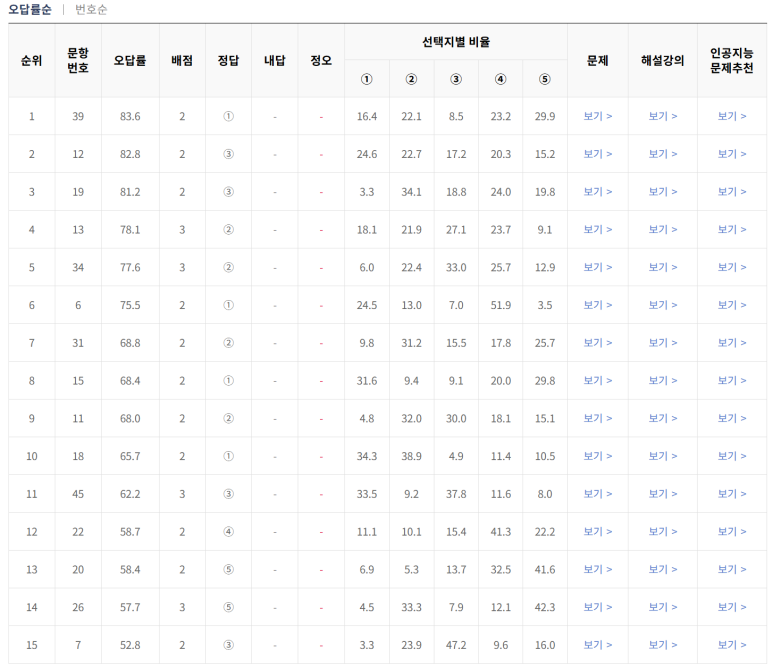Open 해설강의 for question number 6
773x667 pixels.
(662, 305)
